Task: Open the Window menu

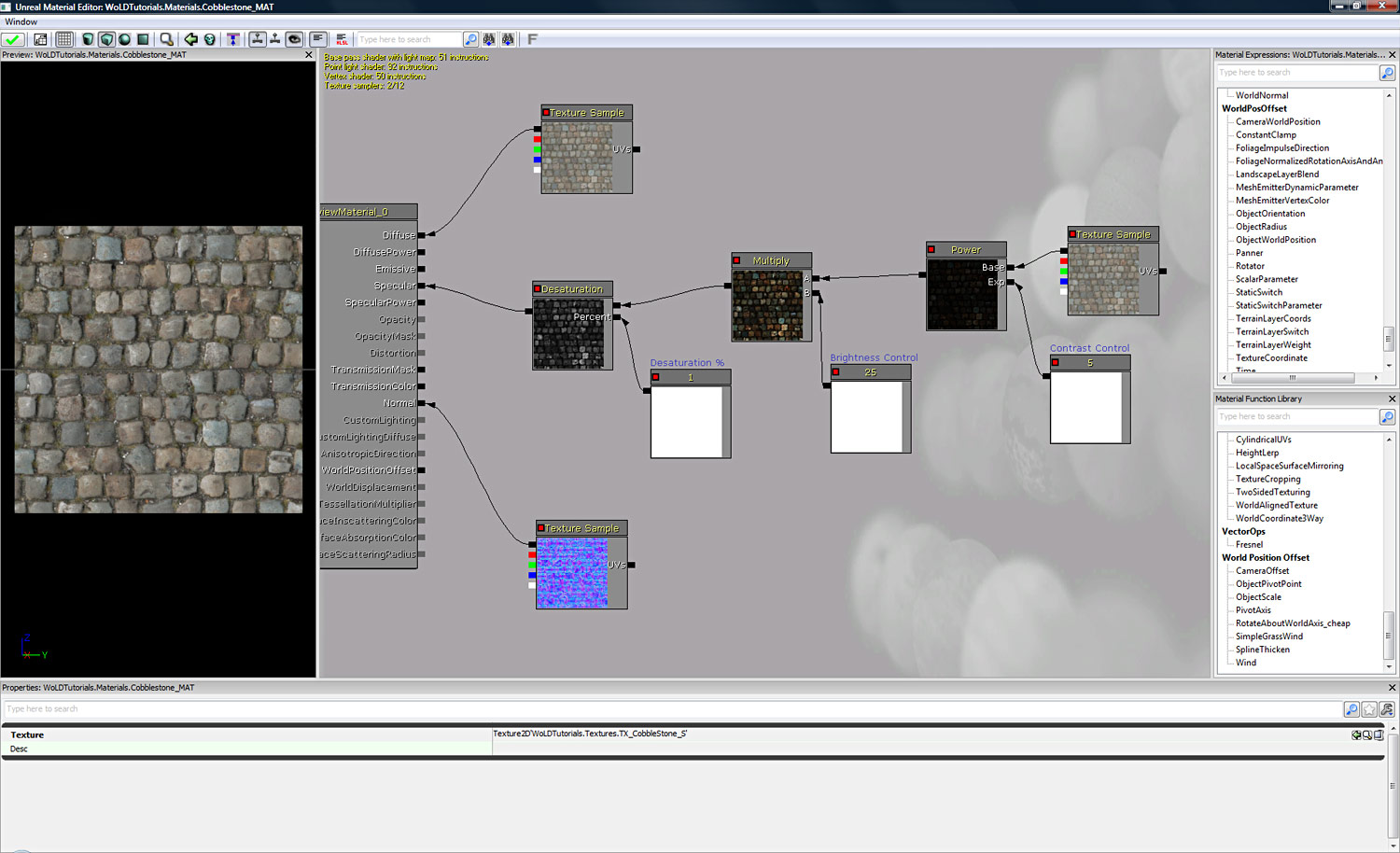Action: [x=21, y=21]
